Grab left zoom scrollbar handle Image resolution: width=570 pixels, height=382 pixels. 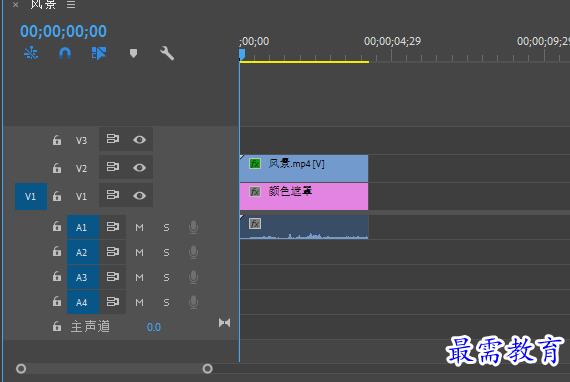pos(21,369)
